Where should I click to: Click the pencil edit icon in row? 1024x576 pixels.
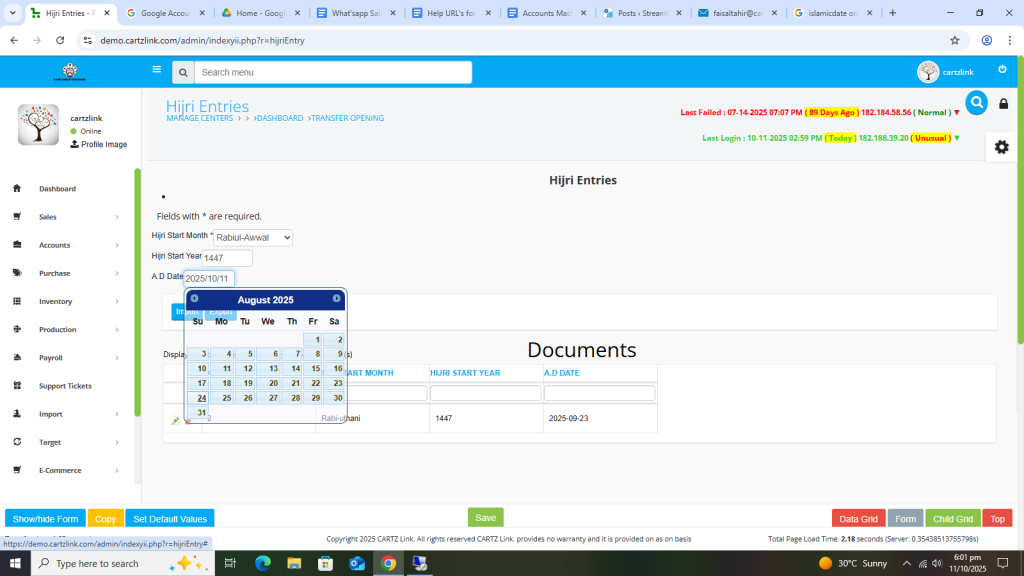(x=176, y=420)
